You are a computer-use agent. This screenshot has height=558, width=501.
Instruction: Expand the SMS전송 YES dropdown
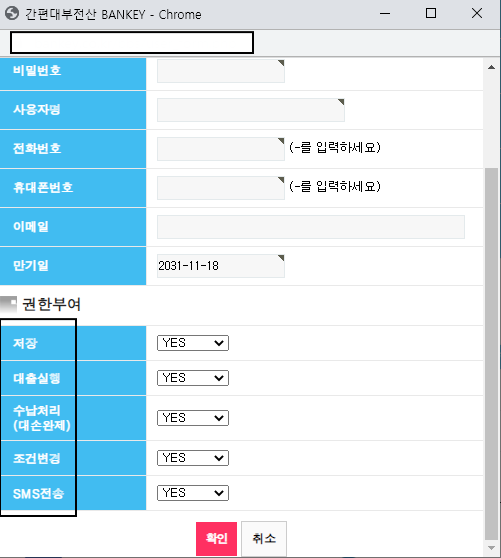coord(193,493)
